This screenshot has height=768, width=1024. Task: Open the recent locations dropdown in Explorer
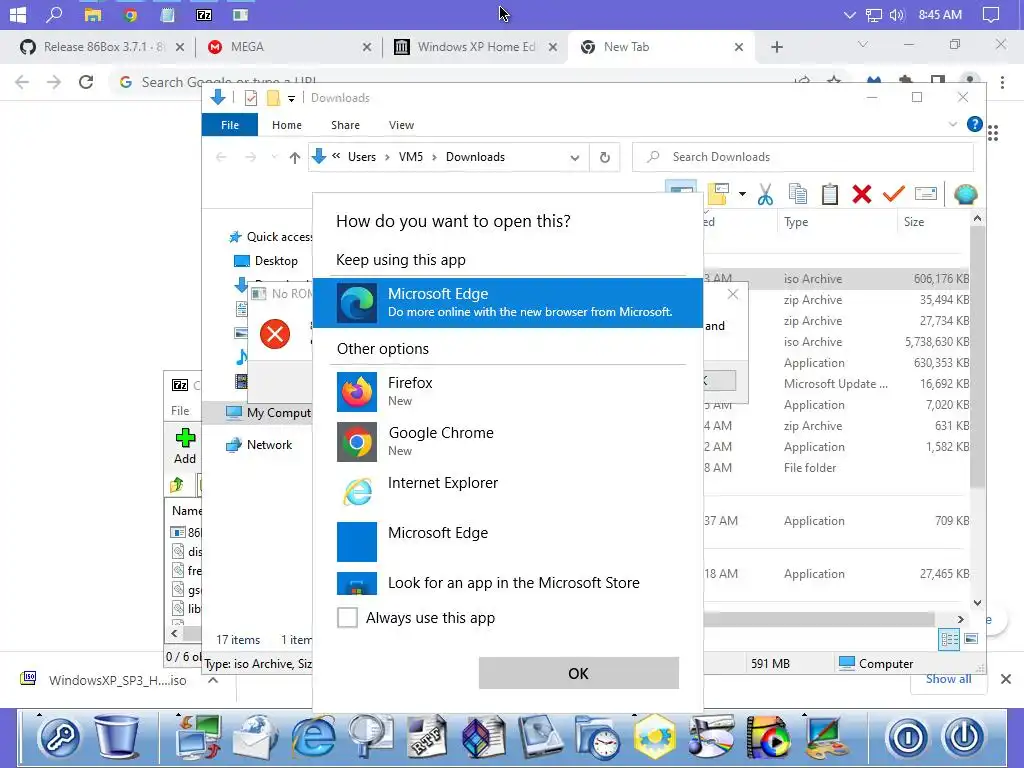[x=274, y=157]
